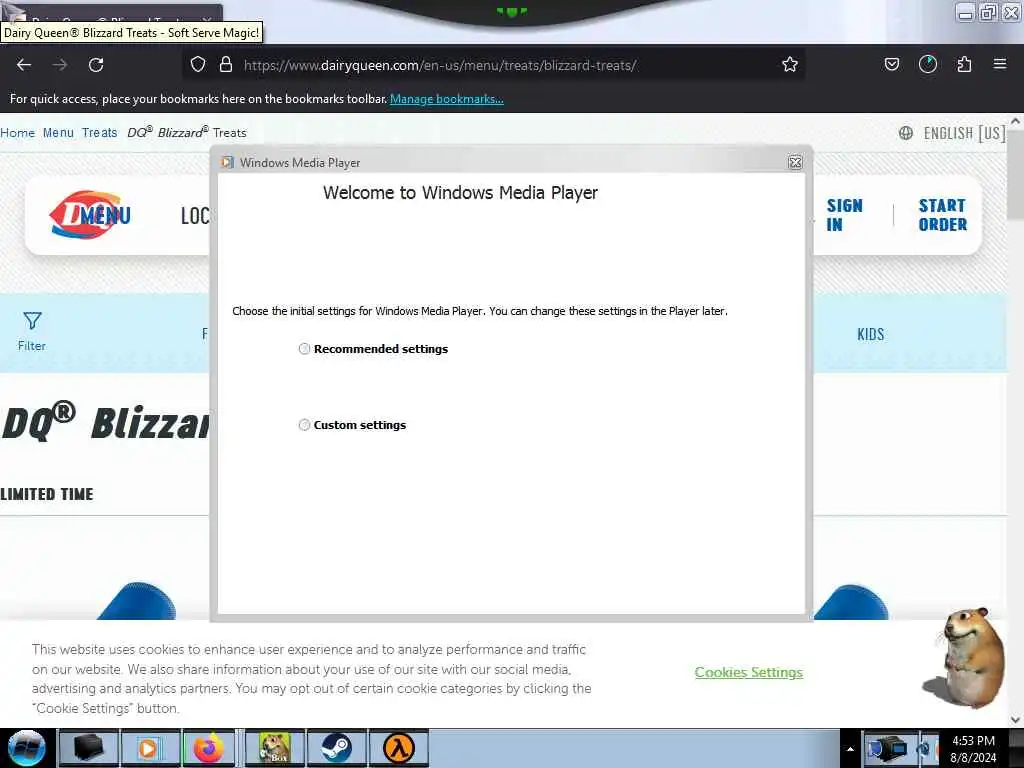Go back with the browser back arrow

click(24, 65)
